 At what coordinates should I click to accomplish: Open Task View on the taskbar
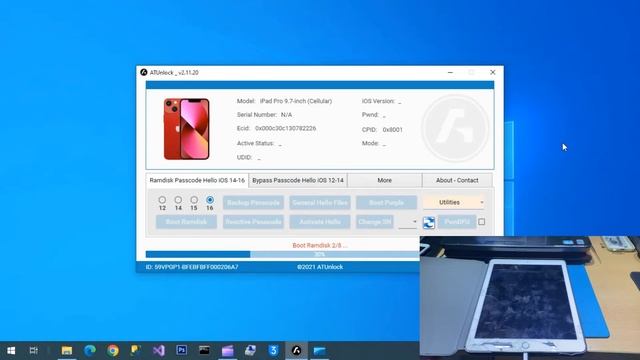coord(33,351)
